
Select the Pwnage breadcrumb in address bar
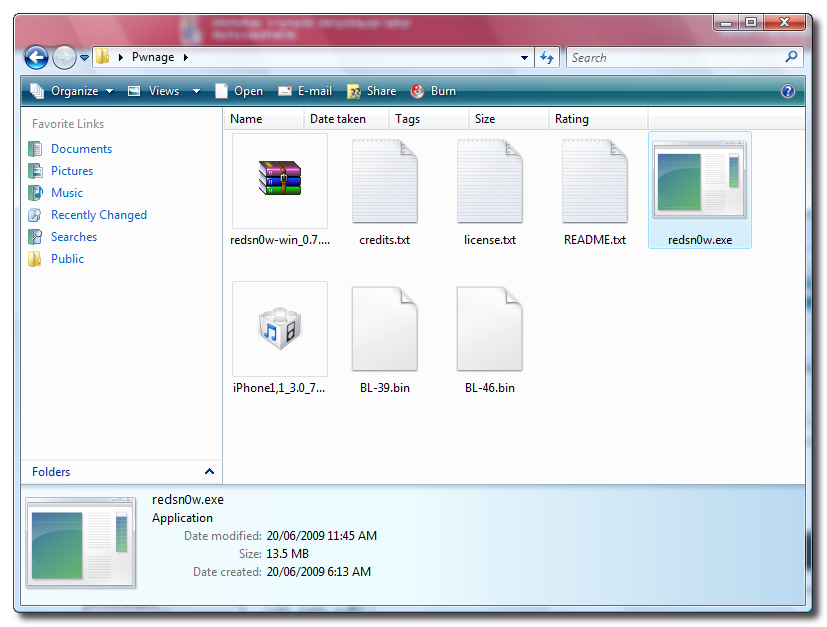pyautogui.click(x=152, y=57)
